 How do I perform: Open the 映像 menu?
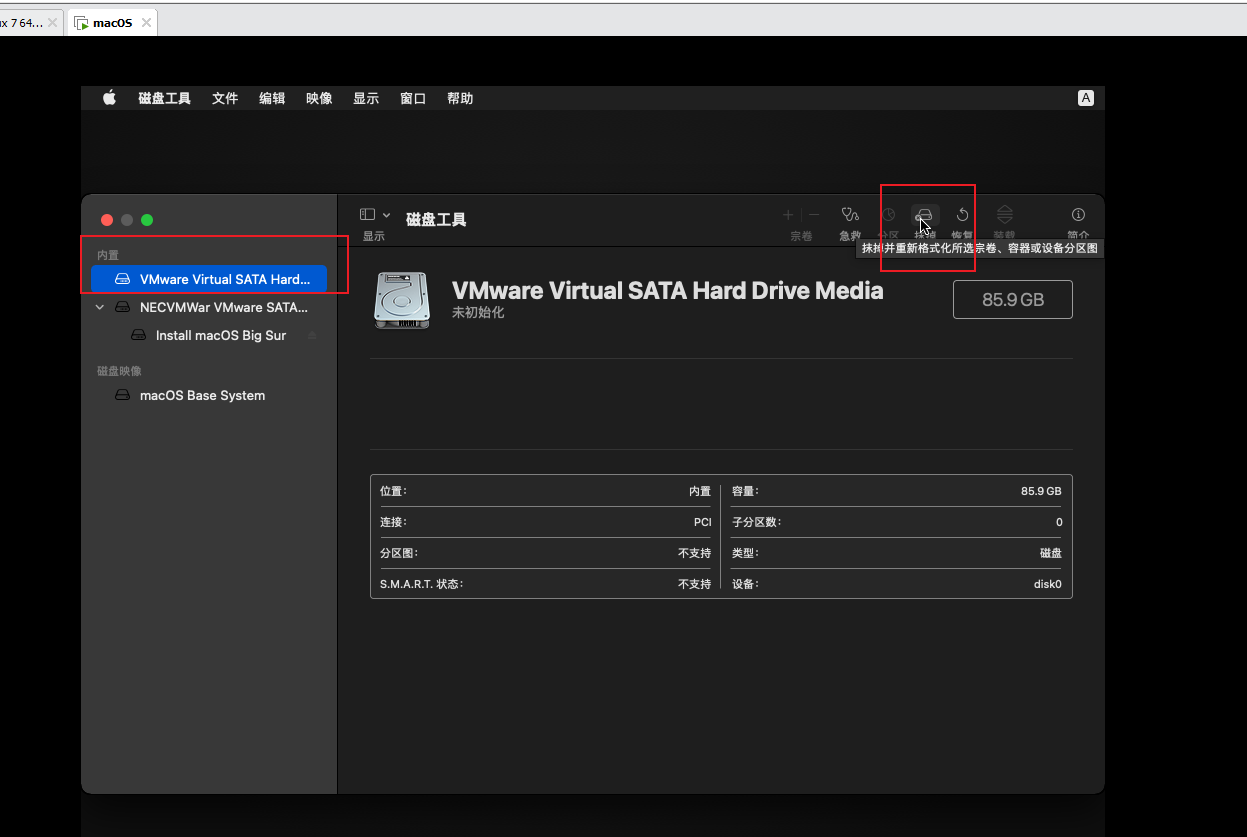pyautogui.click(x=319, y=98)
